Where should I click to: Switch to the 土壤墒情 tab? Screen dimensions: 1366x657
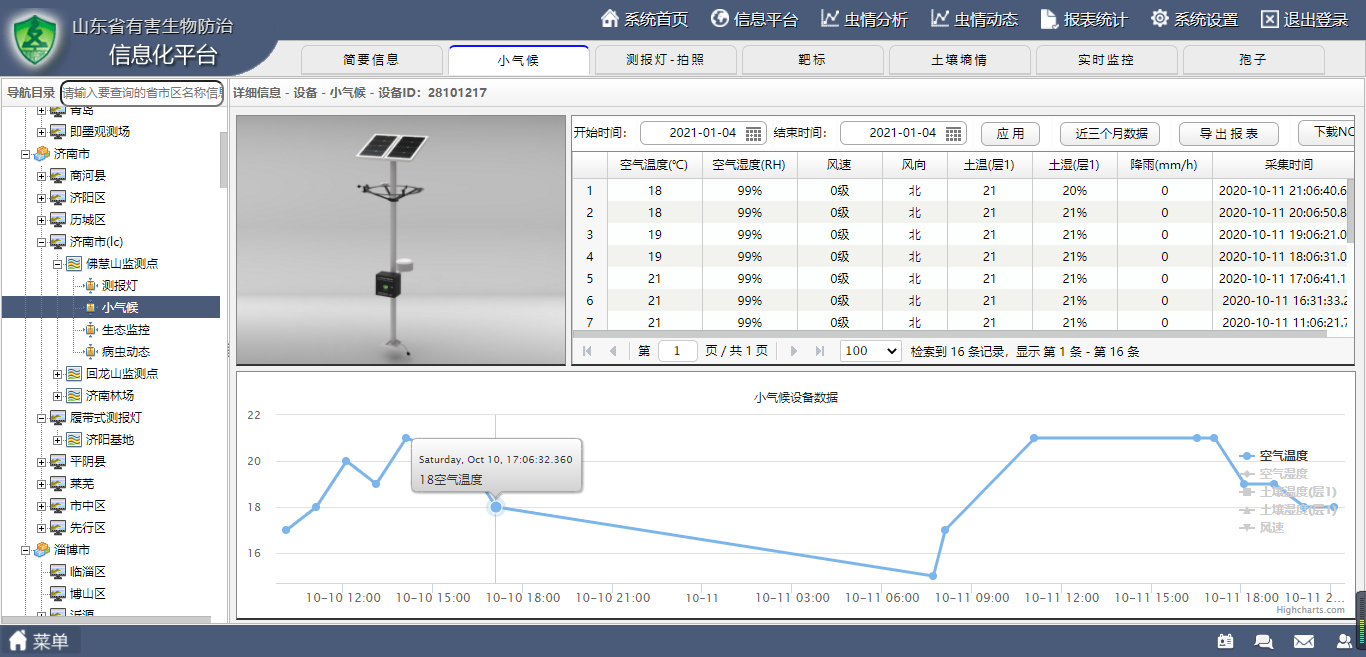pos(958,60)
